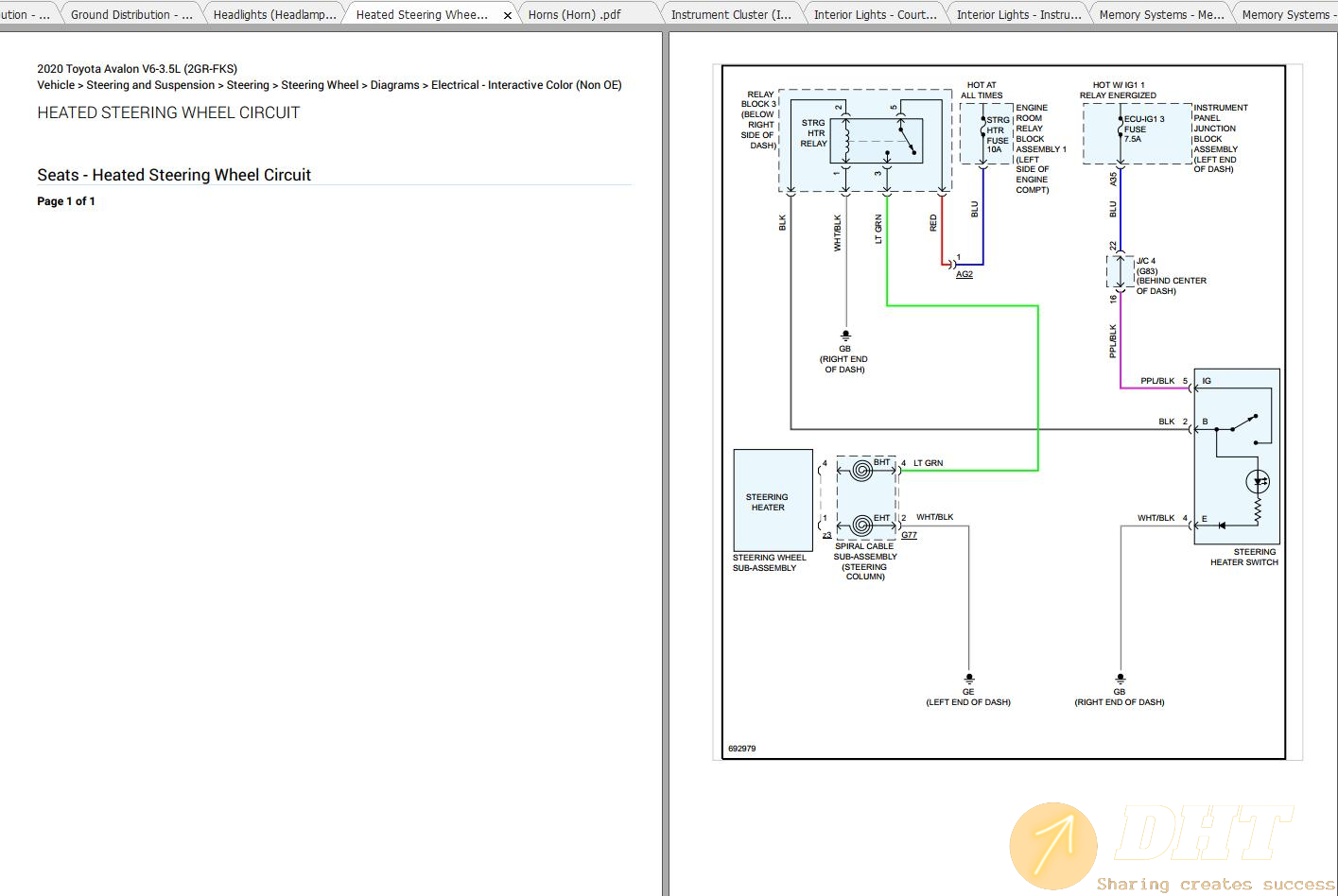Click the STEERING WHEEL SUB-ASSEMBLY label

pos(769,562)
